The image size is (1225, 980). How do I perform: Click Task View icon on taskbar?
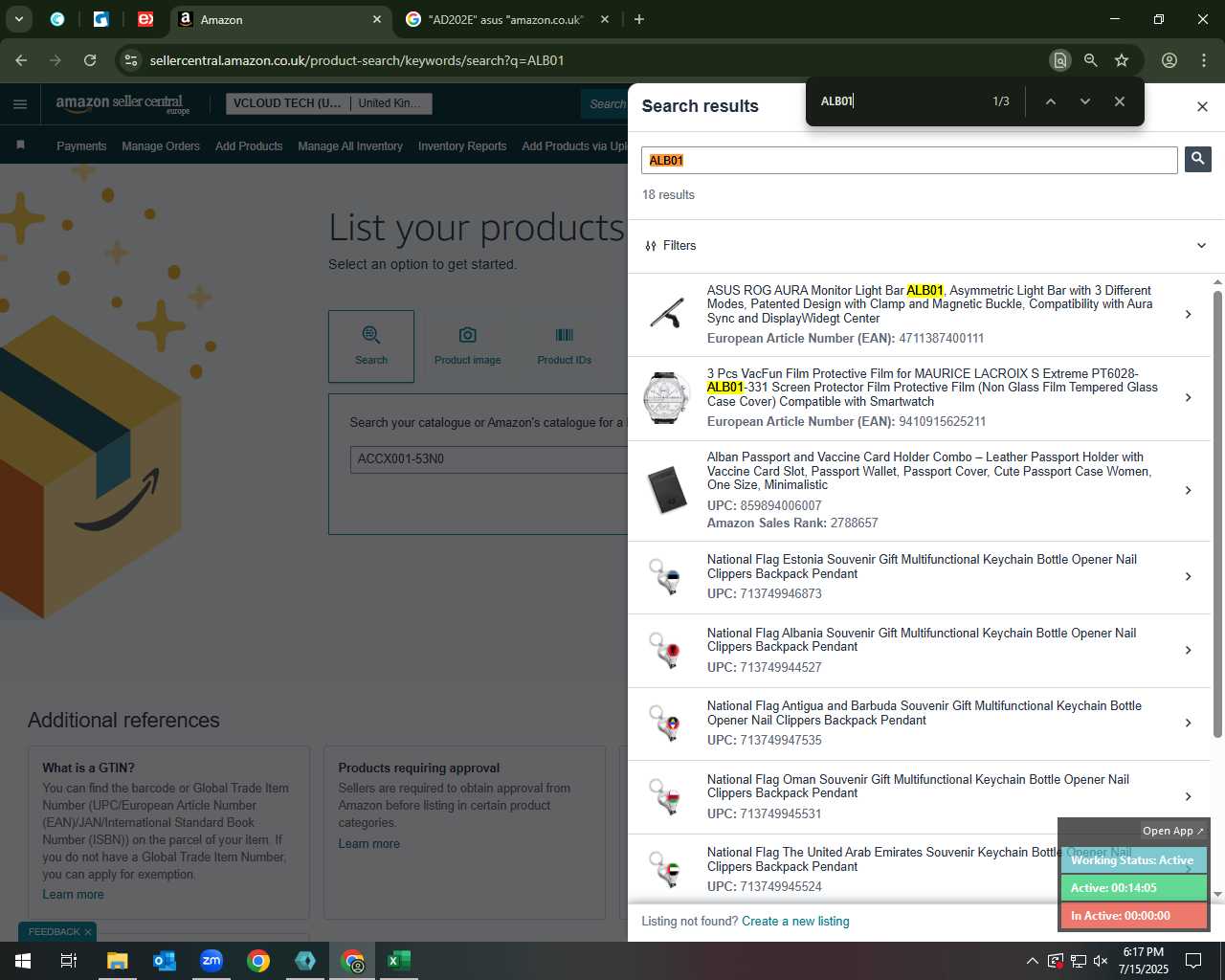click(x=69, y=961)
